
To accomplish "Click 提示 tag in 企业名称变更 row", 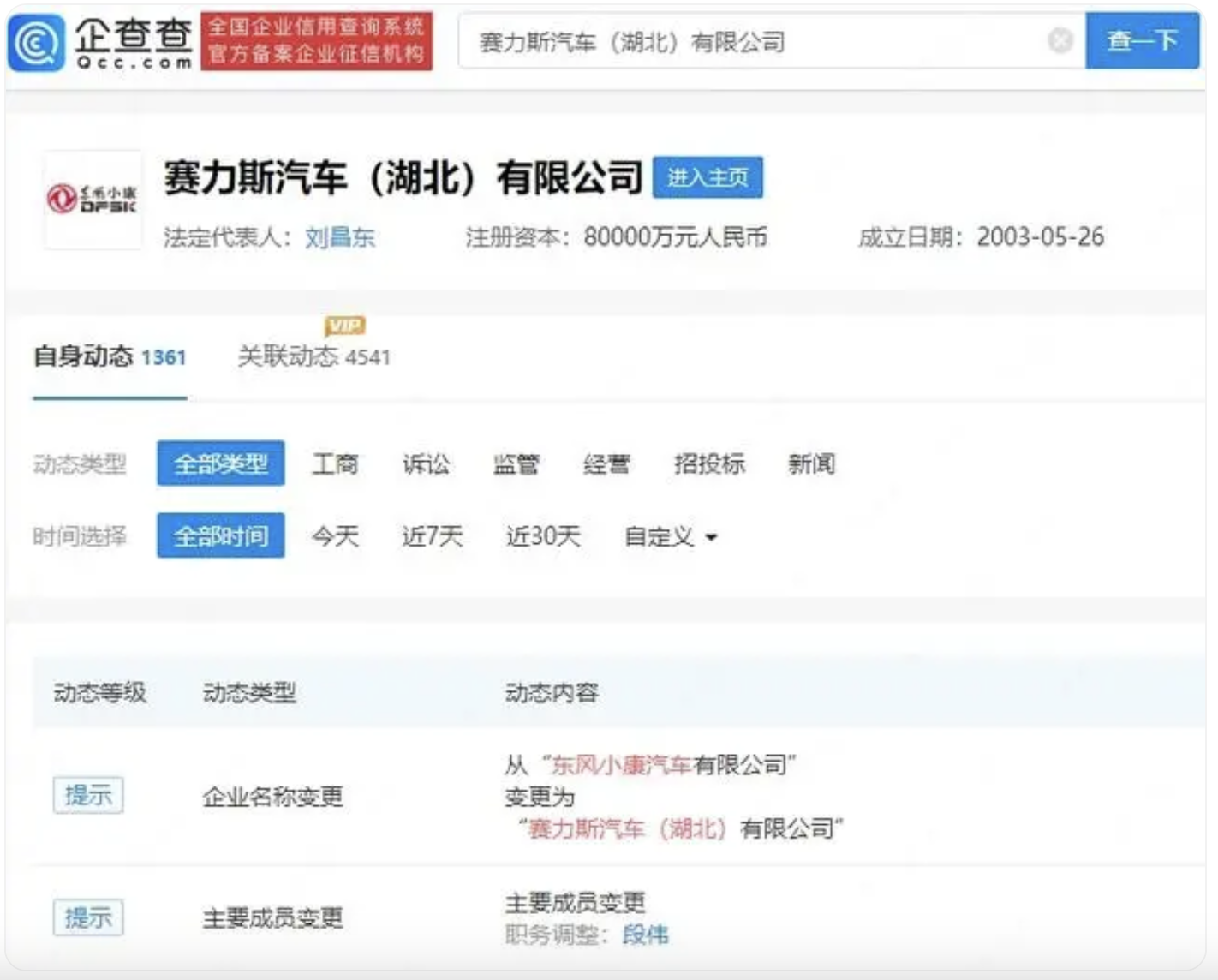I will point(88,795).
